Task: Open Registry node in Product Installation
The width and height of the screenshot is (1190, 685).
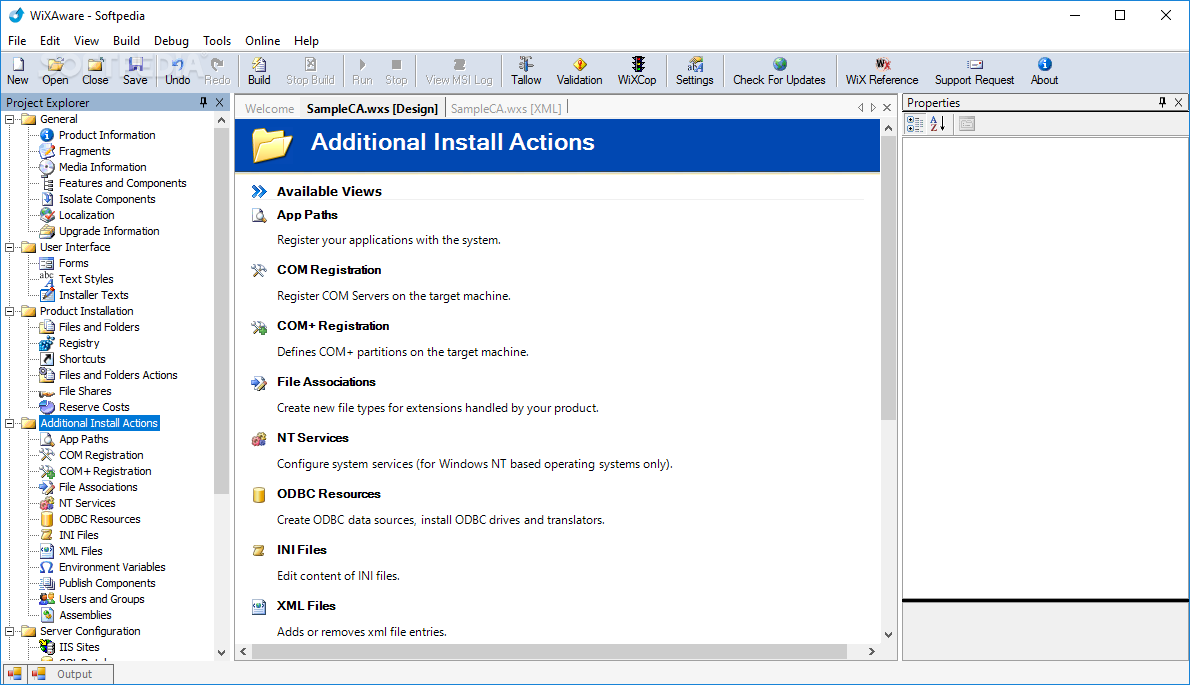Action: (79, 343)
